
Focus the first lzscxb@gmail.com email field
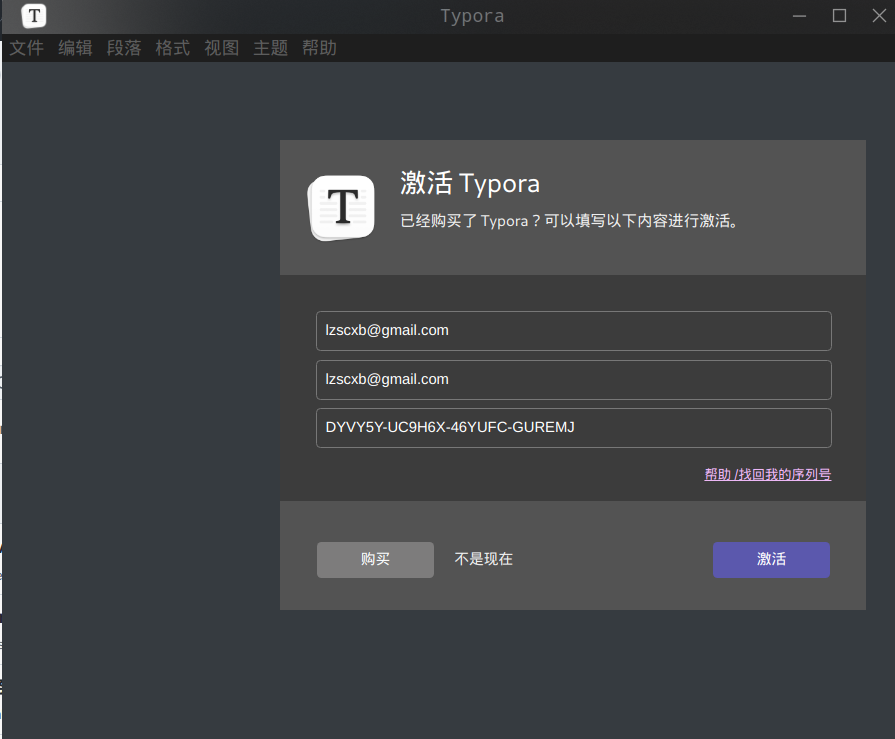tap(574, 331)
